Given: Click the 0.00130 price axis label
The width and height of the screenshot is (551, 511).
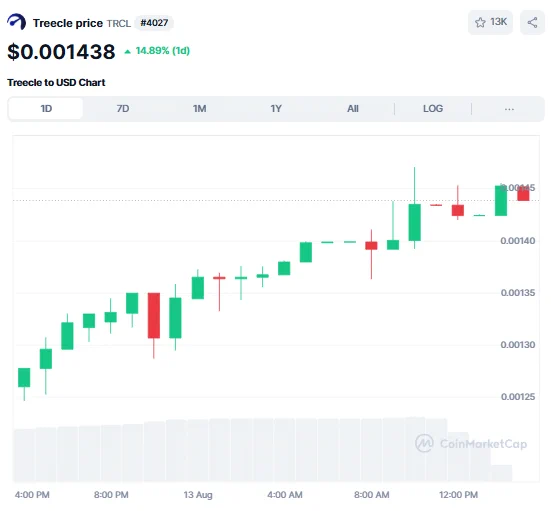Looking at the screenshot, I should point(518,345).
